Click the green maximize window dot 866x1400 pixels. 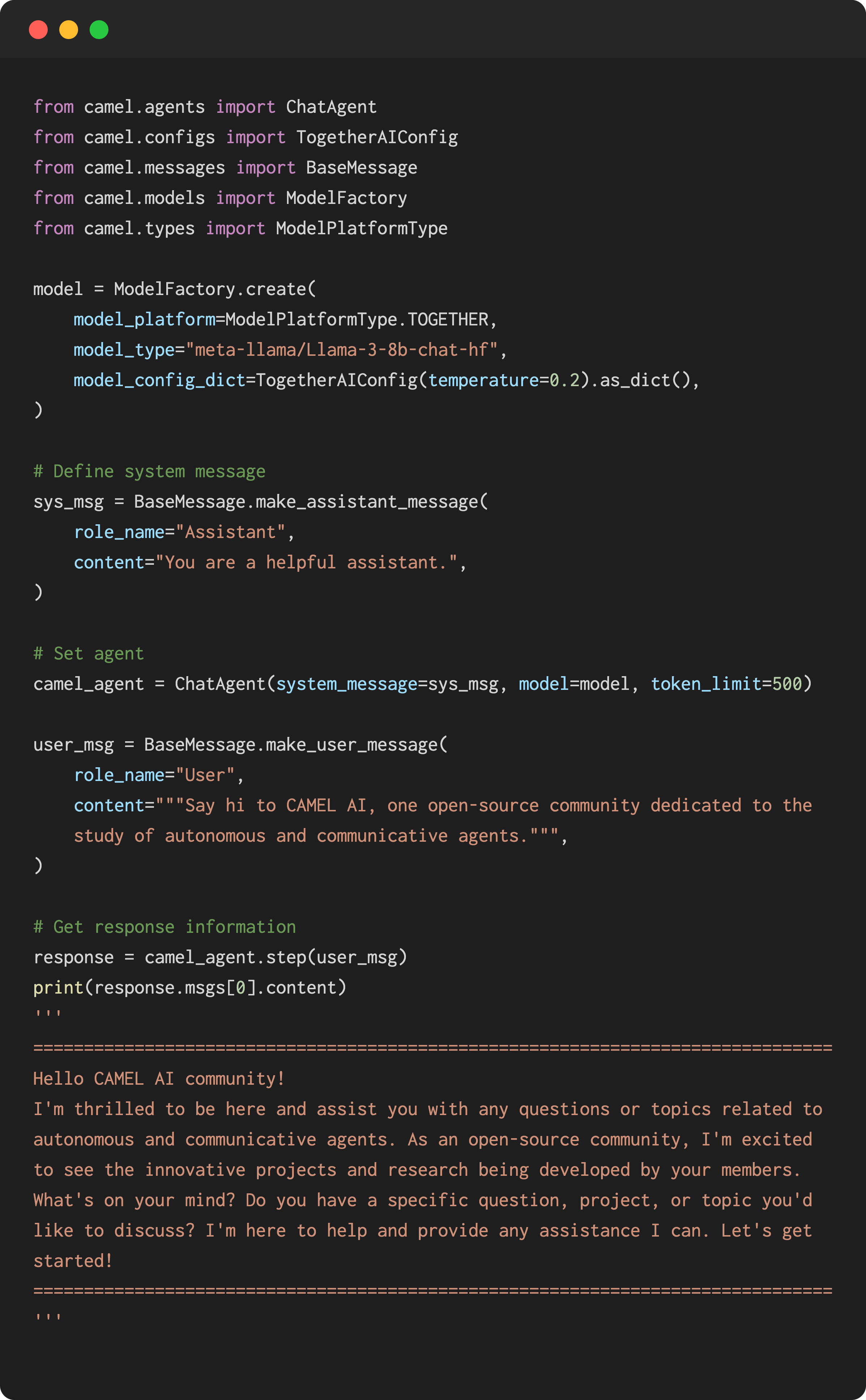coord(99,30)
